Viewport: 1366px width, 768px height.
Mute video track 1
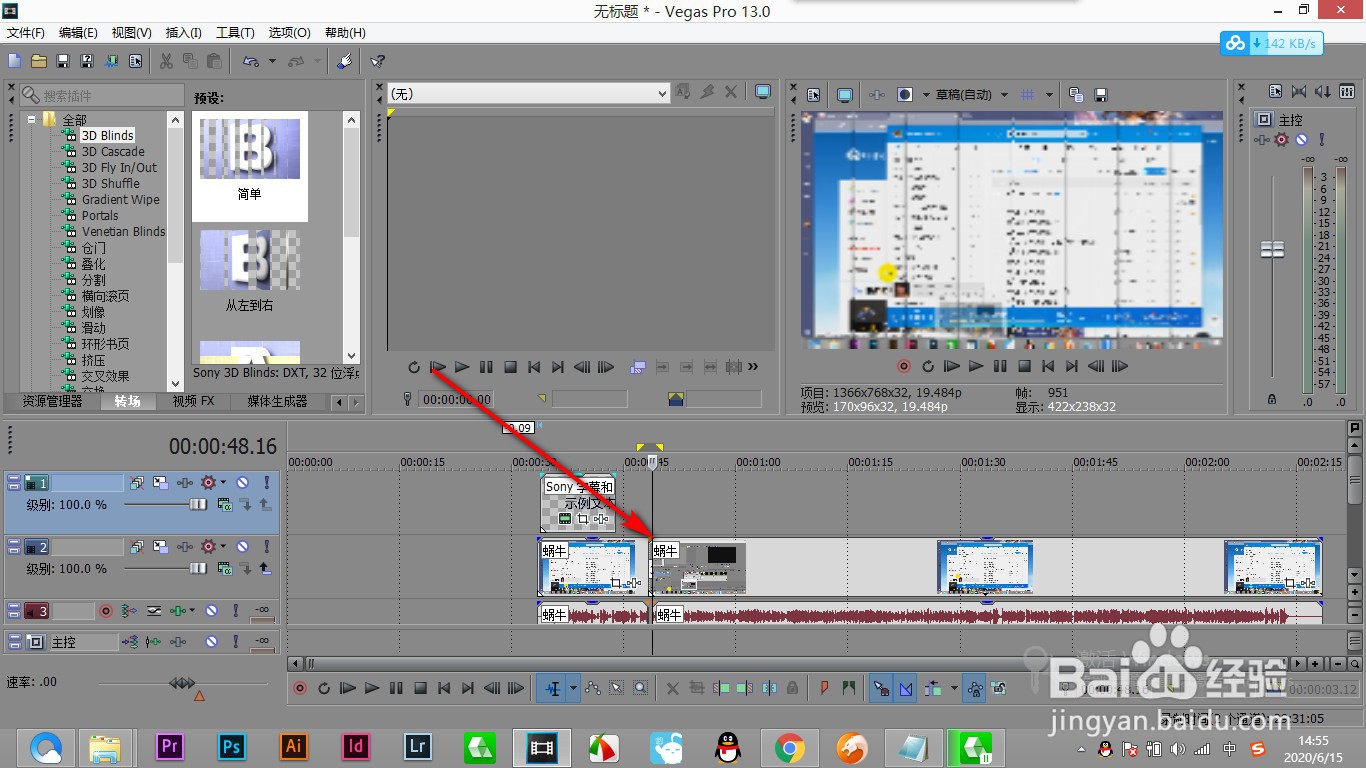pos(242,482)
